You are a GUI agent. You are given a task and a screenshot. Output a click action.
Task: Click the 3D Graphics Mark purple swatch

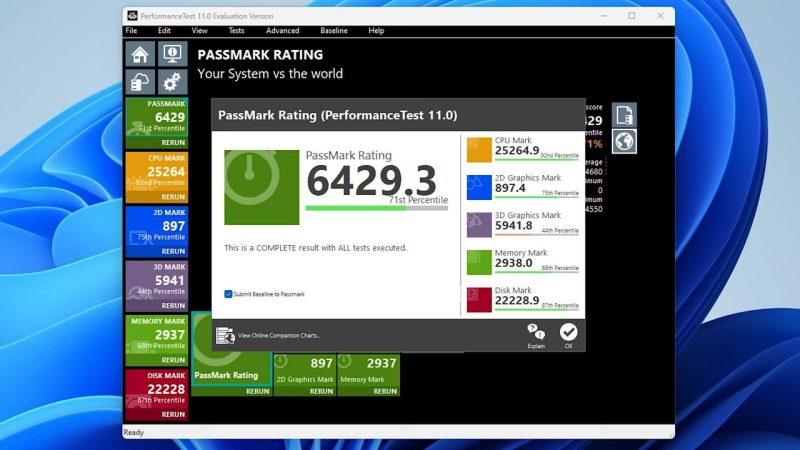click(479, 224)
